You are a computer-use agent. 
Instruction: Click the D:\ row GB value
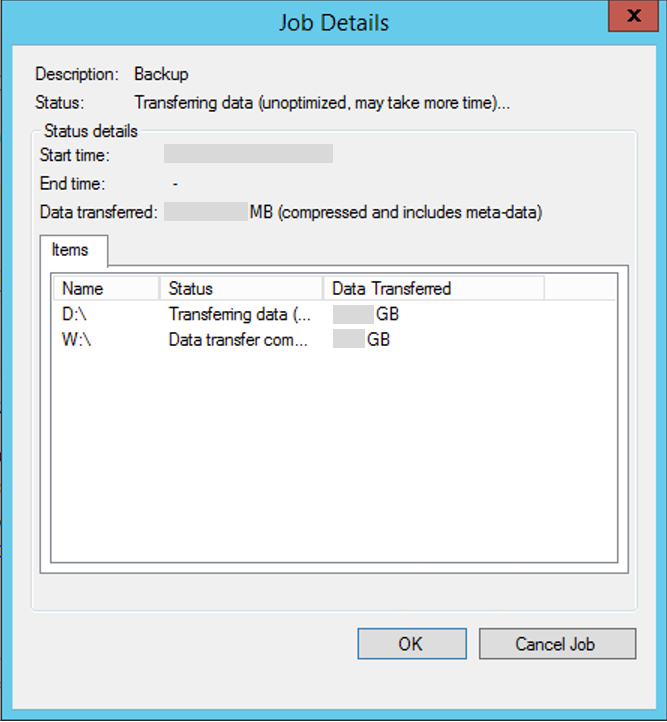click(366, 314)
